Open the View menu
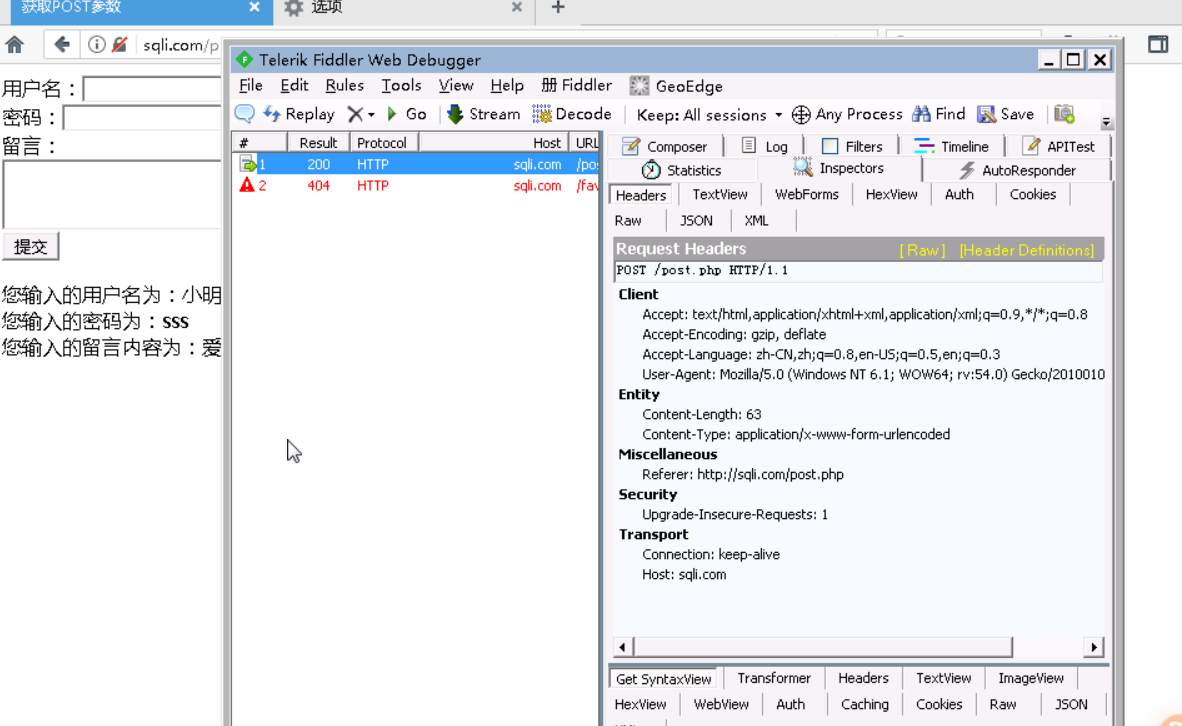1182x726 pixels. (x=456, y=86)
